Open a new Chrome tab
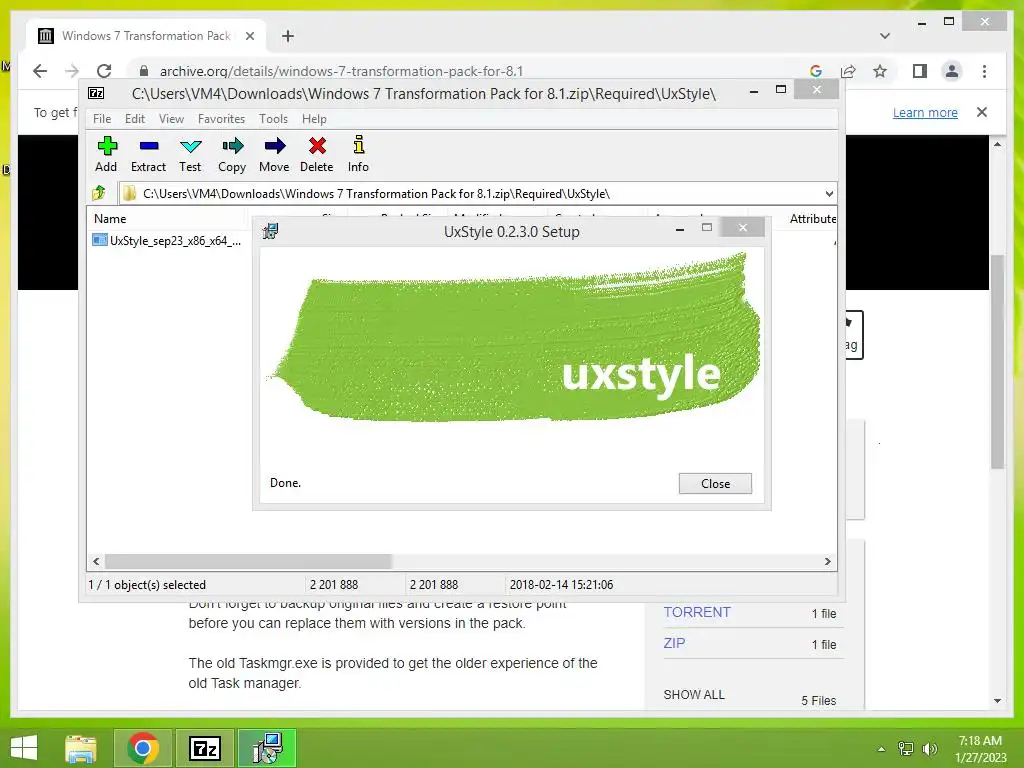The image size is (1024, 768). pos(288,36)
